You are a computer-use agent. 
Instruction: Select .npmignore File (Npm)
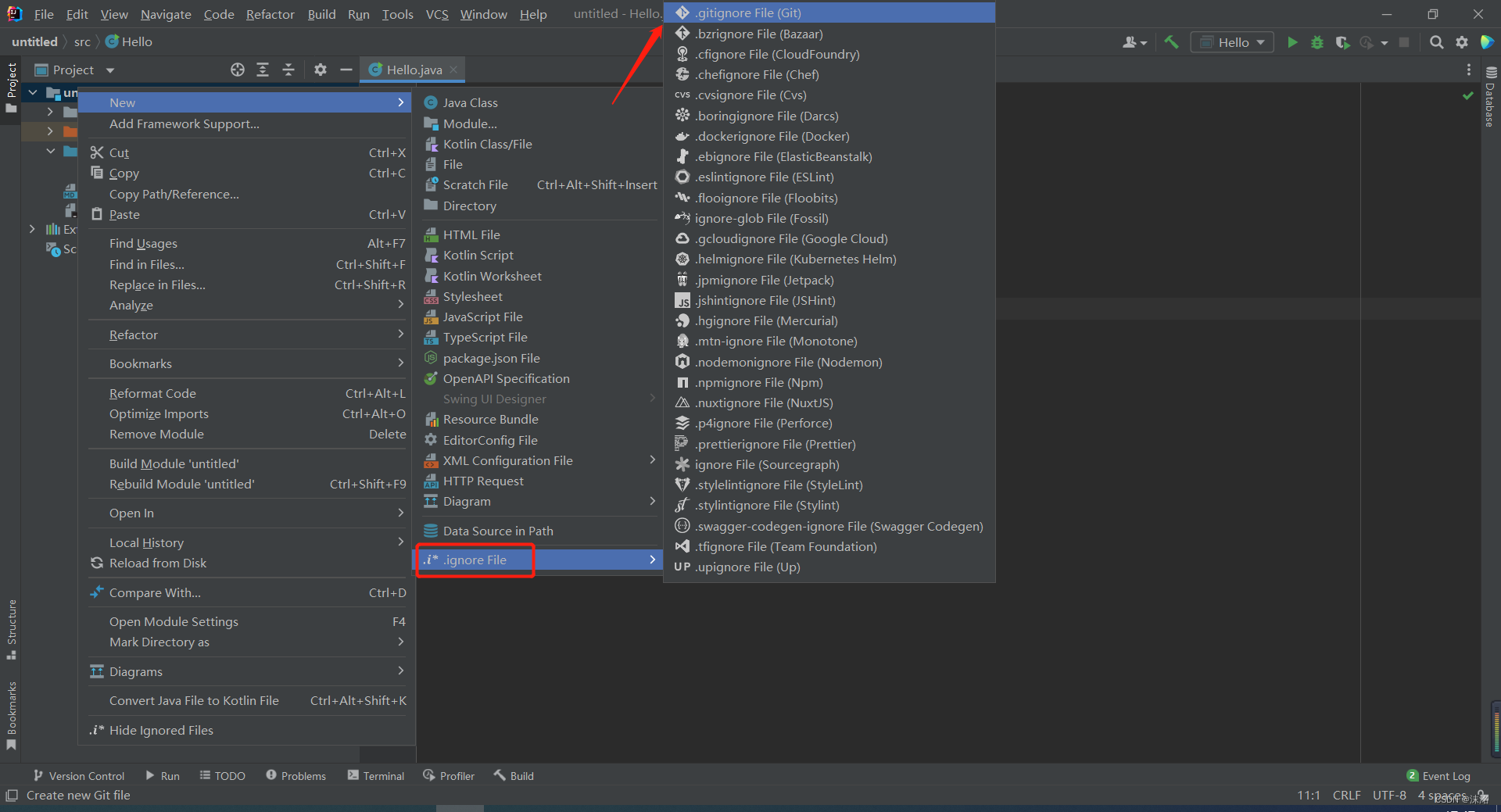[x=829, y=382]
